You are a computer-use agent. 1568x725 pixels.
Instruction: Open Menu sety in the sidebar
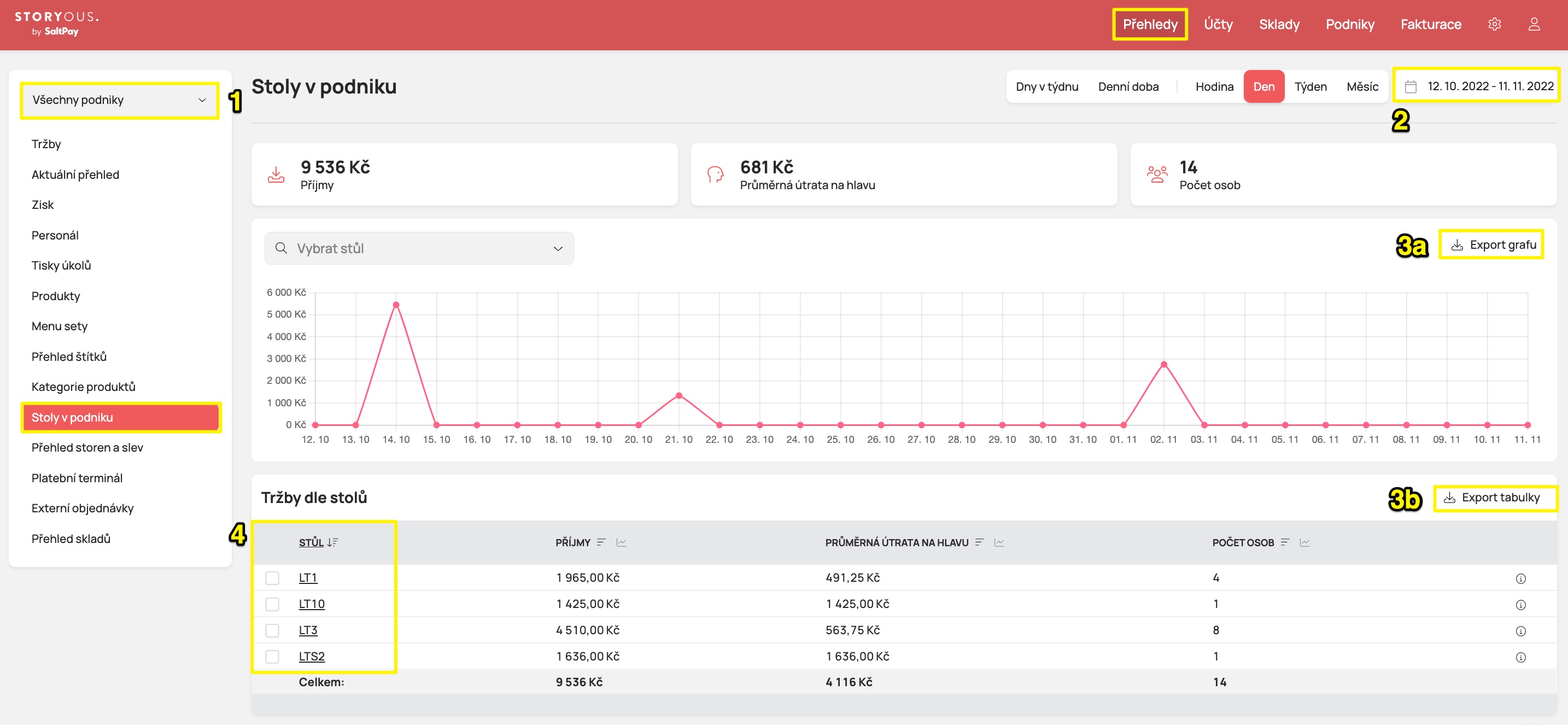[x=60, y=326]
